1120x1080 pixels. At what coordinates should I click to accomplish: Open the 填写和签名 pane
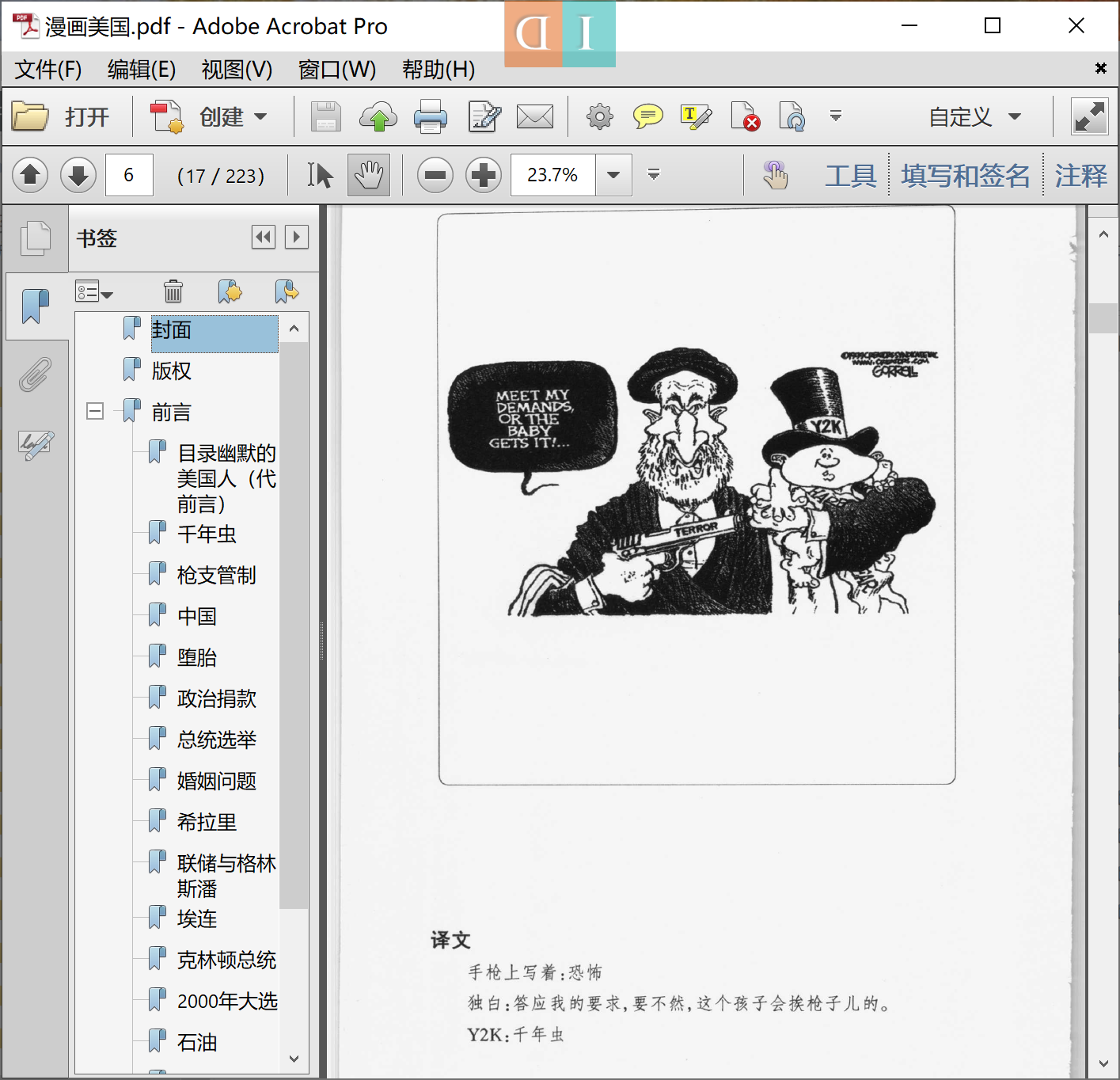pos(965,176)
